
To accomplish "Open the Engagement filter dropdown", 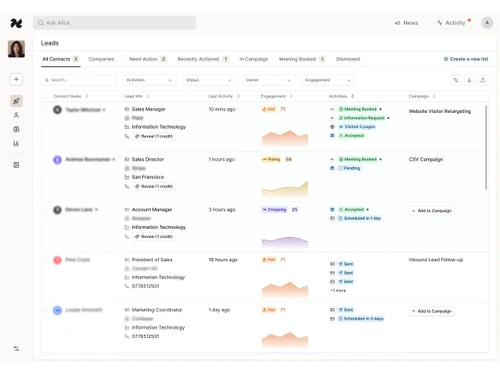I will tap(328, 80).
